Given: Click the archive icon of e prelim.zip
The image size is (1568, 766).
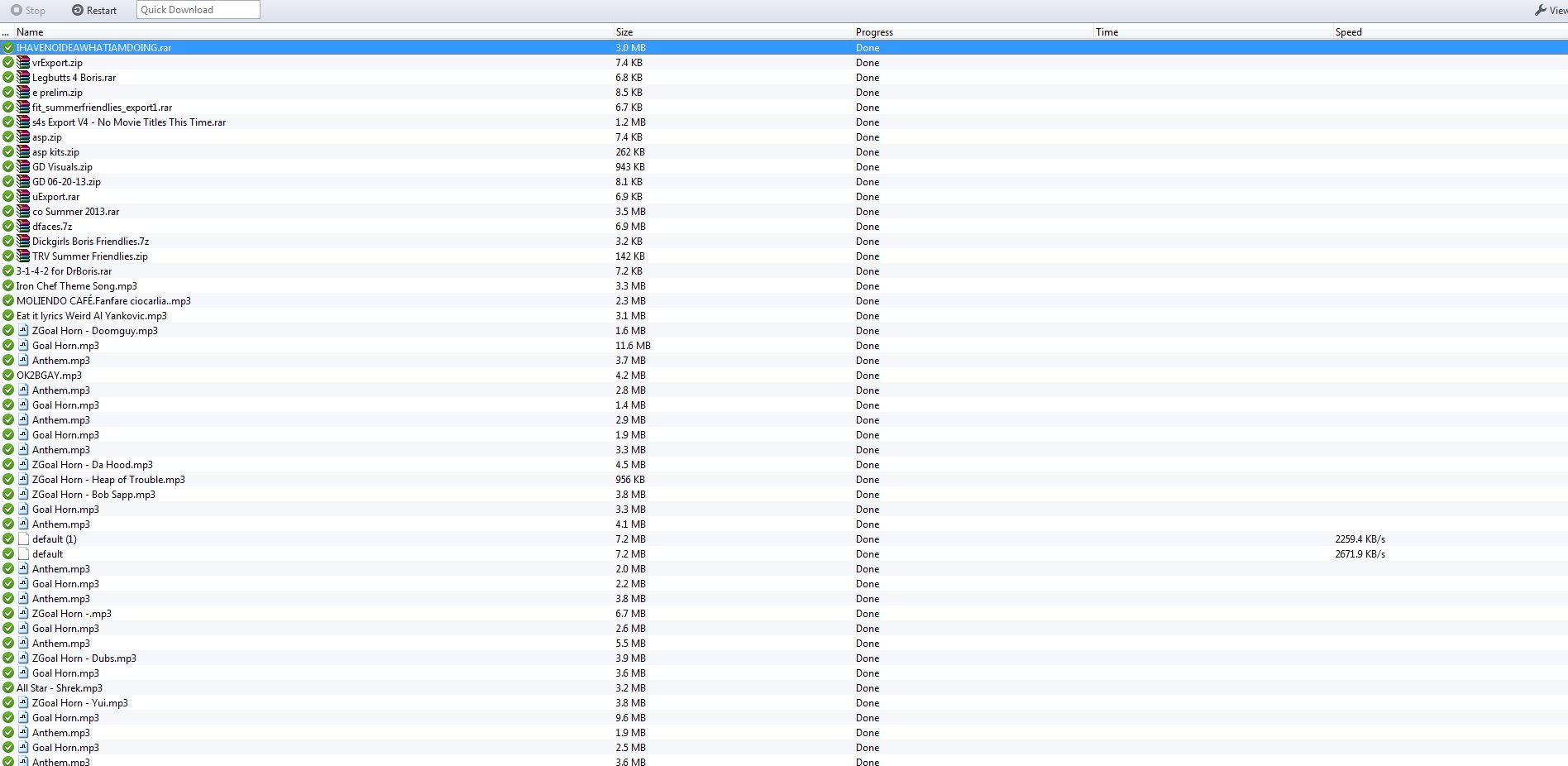Looking at the screenshot, I should [23, 93].
